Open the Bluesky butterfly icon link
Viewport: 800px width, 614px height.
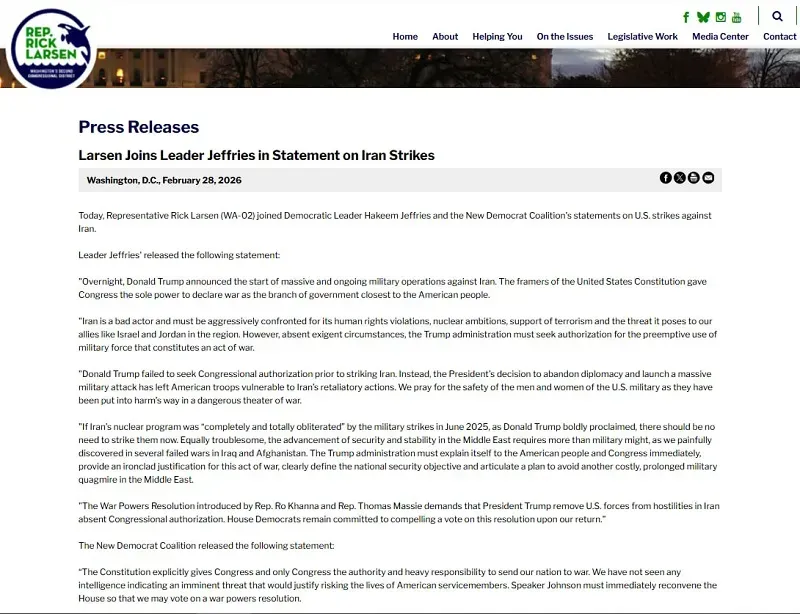[703, 17]
